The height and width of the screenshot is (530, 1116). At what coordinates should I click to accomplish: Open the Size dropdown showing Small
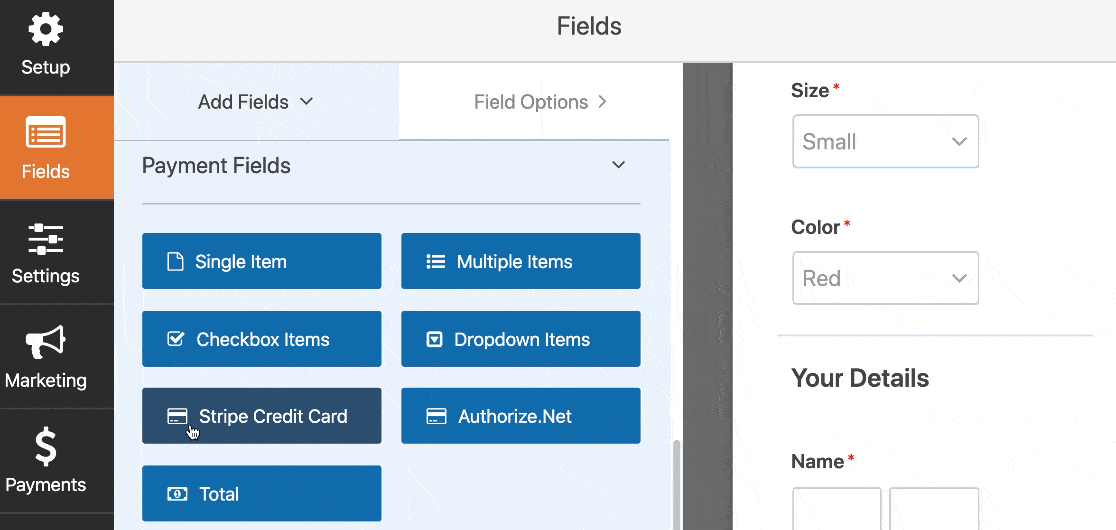[x=885, y=142]
